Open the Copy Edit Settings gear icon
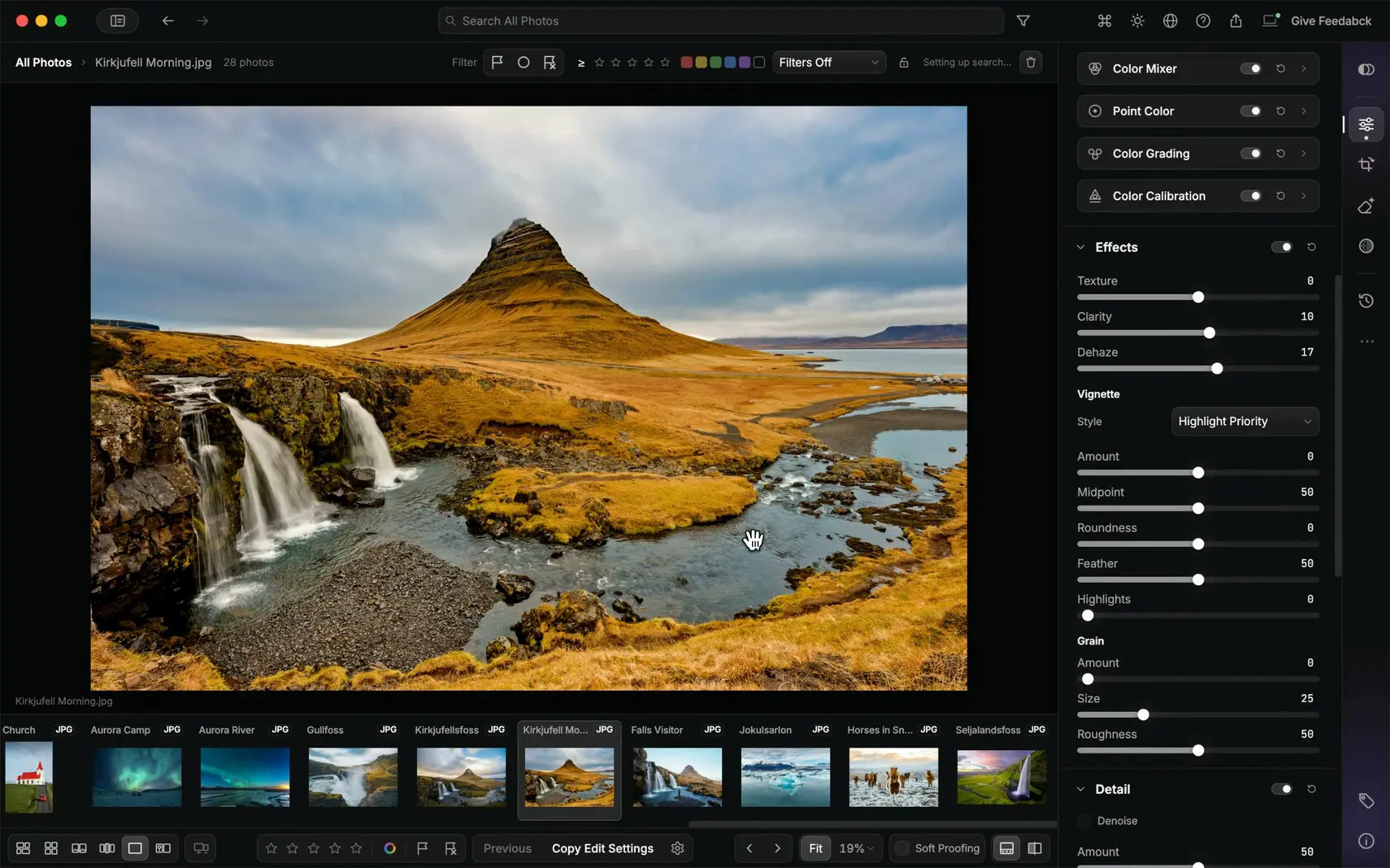Viewport: 1390px width, 868px height. point(678,848)
